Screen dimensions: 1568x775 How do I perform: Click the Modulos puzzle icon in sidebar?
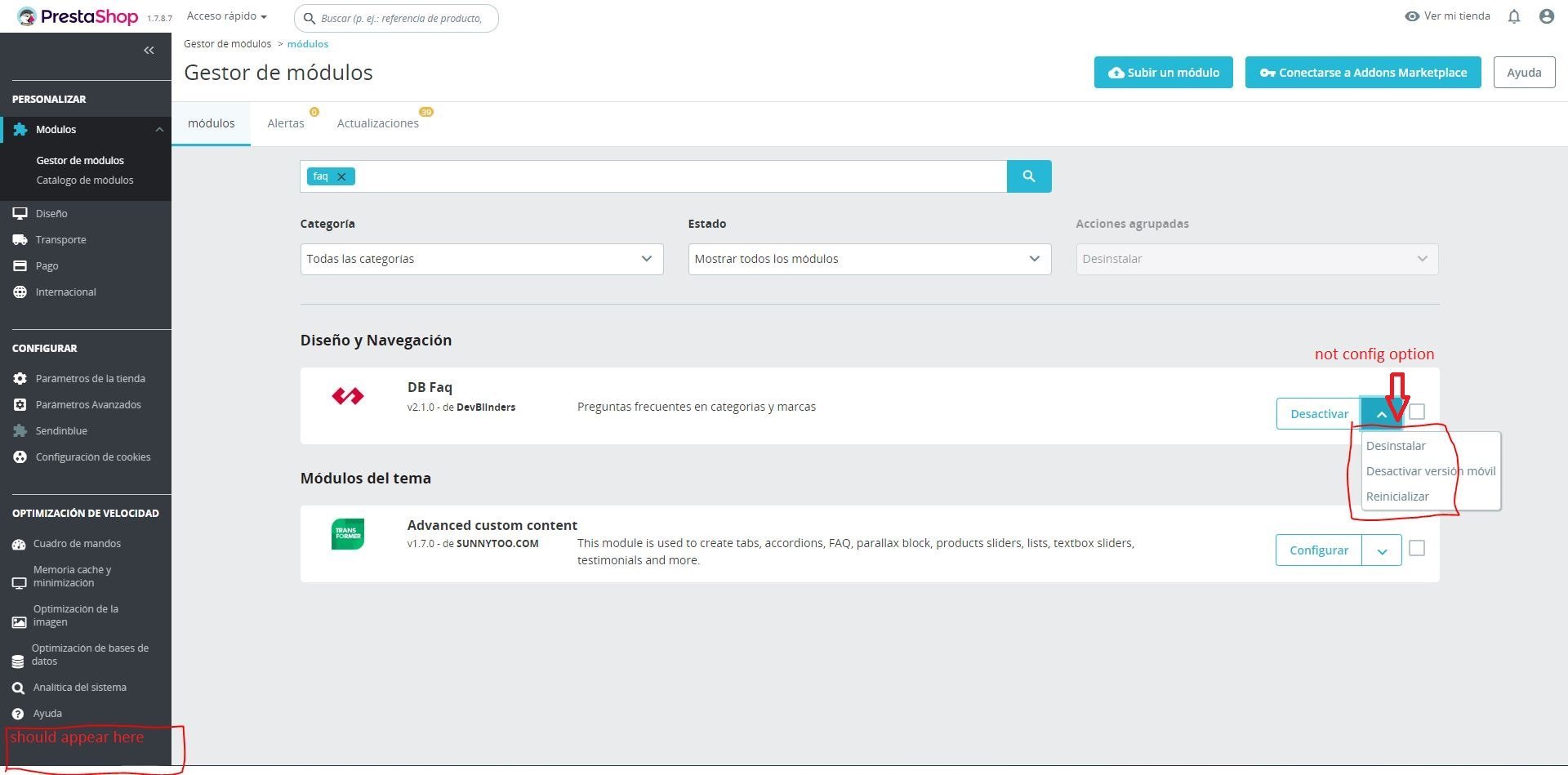click(20, 130)
